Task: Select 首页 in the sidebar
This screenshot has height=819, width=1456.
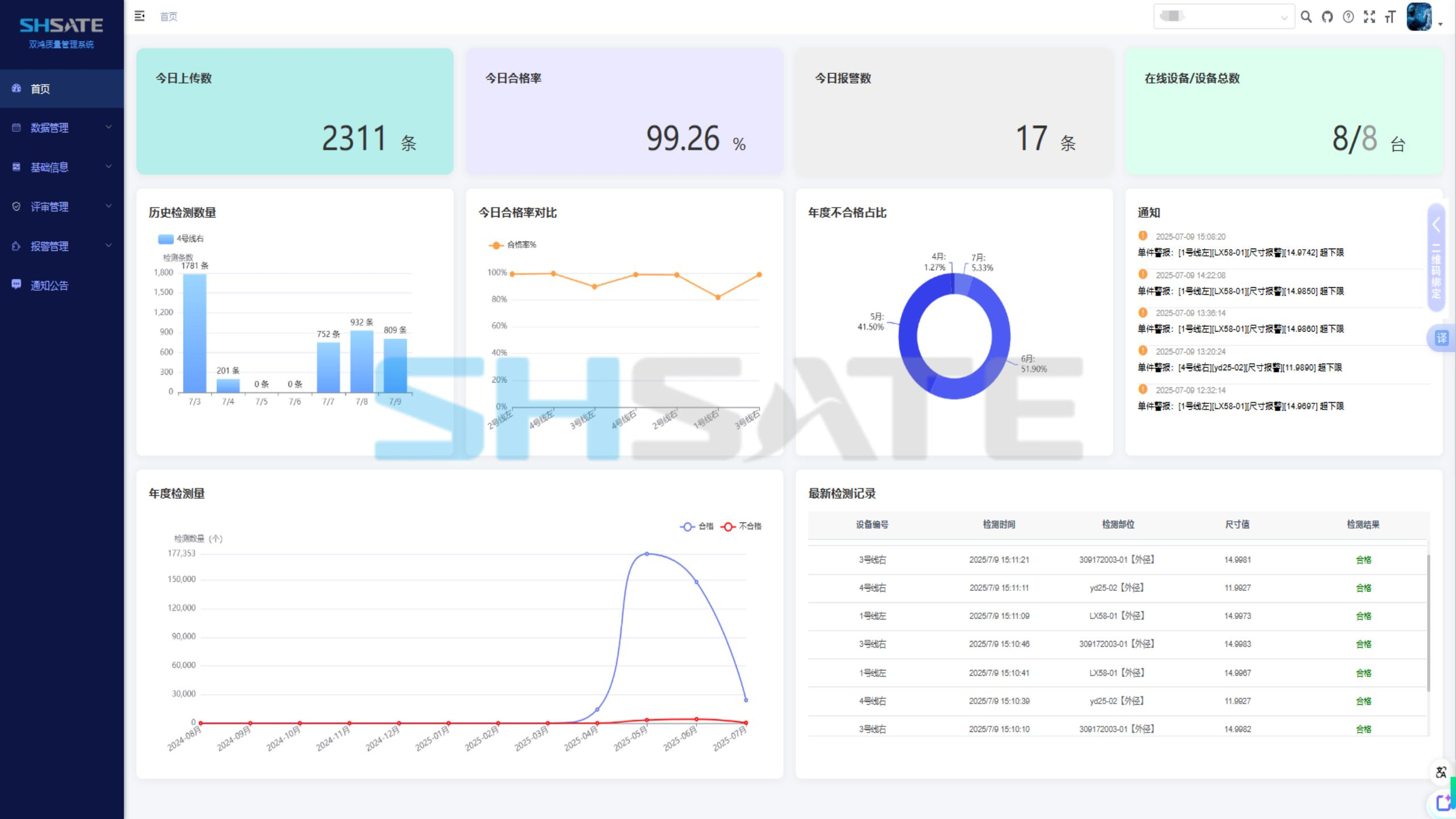Action: [40, 89]
